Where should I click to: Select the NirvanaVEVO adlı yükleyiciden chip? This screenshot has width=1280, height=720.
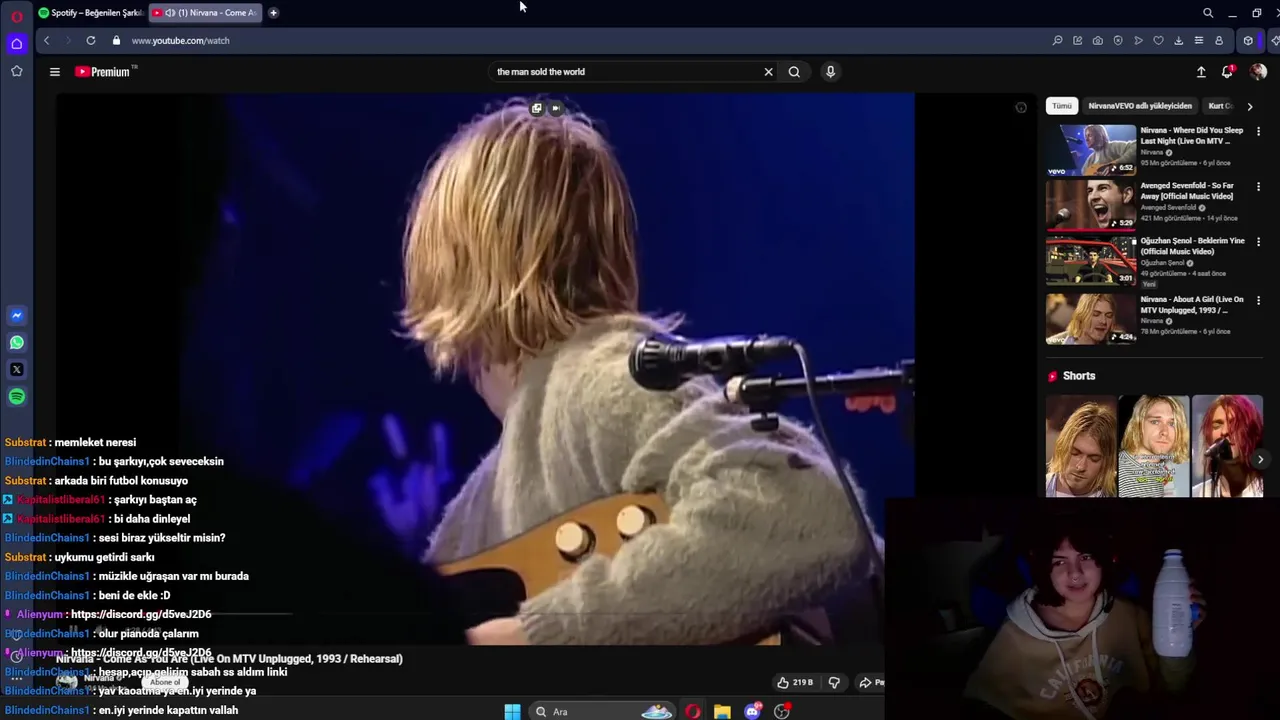pos(1140,106)
